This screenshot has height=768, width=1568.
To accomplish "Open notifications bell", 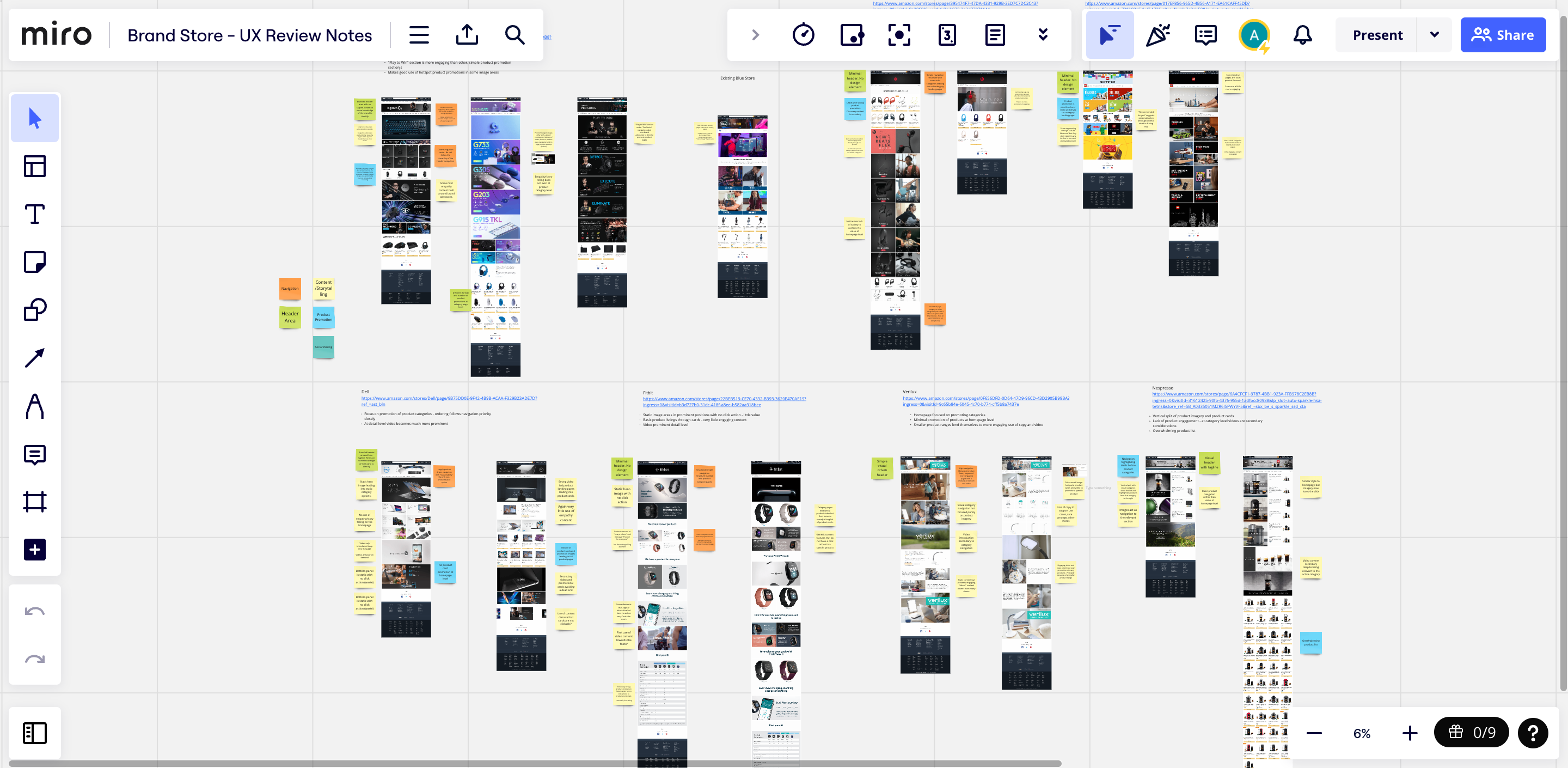I will (x=1303, y=35).
